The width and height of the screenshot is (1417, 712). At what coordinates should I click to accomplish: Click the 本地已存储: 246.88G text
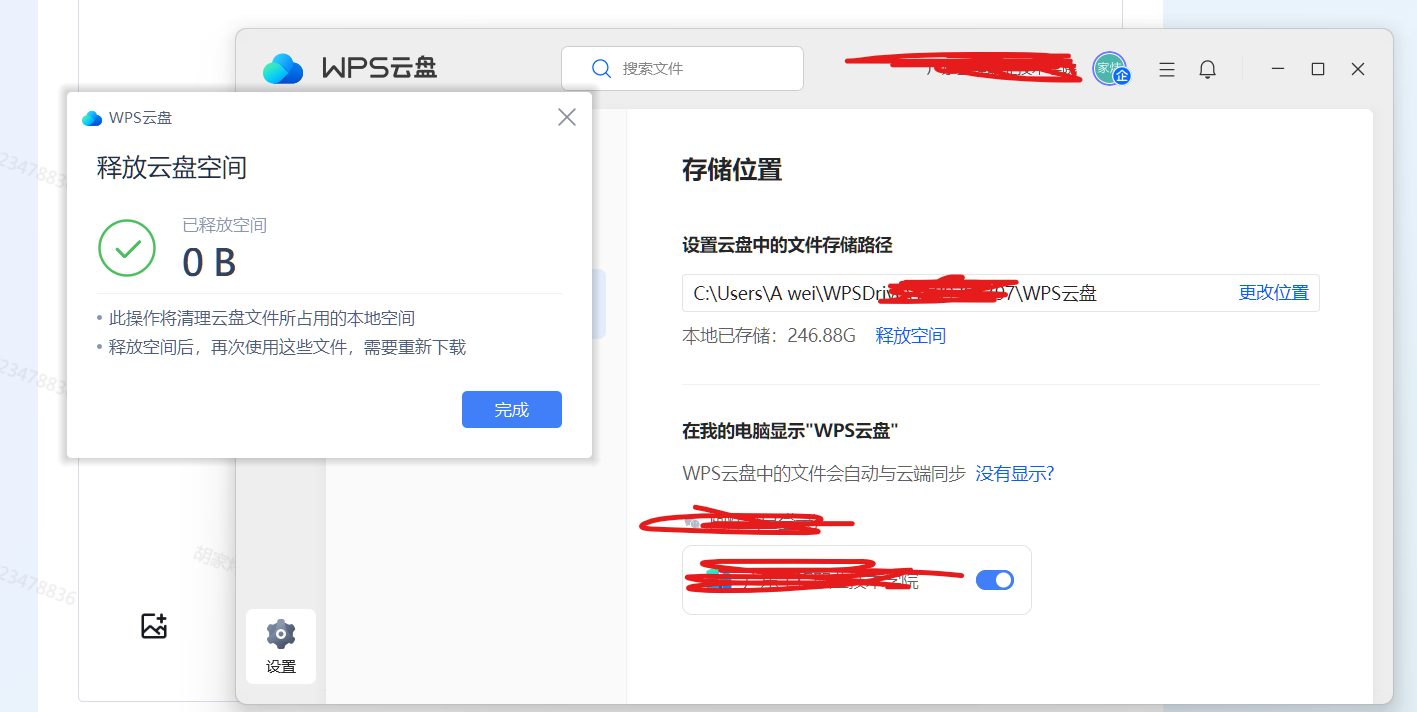[x=769, y=336]
